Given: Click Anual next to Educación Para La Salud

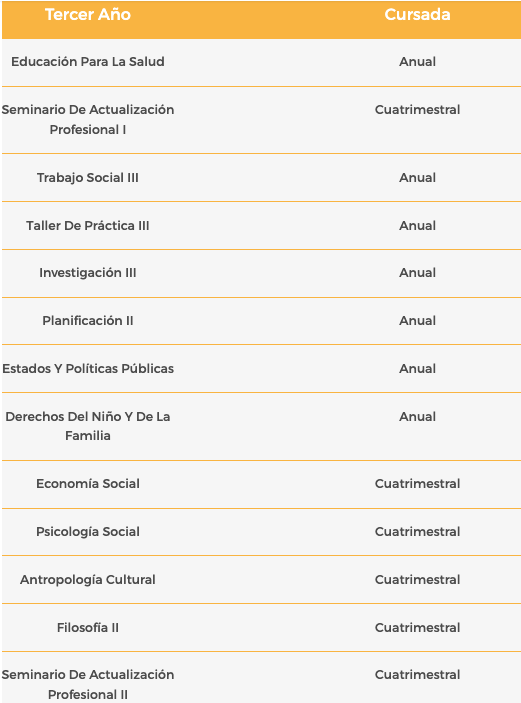Looking at the screenshot, I should (417, 61).
